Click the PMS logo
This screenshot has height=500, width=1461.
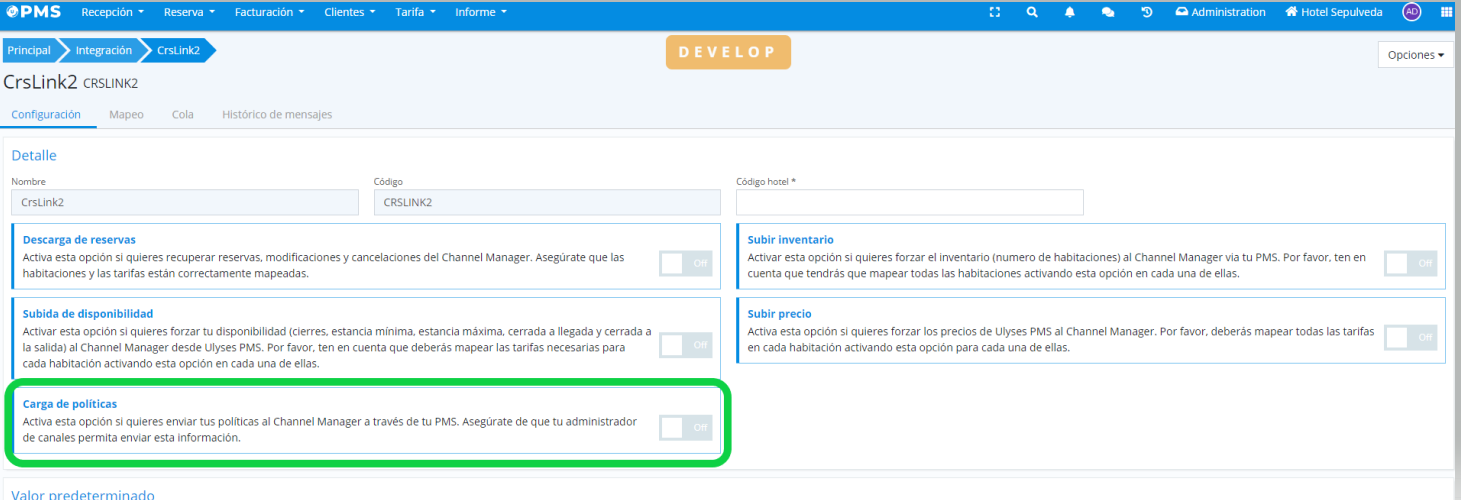coord(33,12)
